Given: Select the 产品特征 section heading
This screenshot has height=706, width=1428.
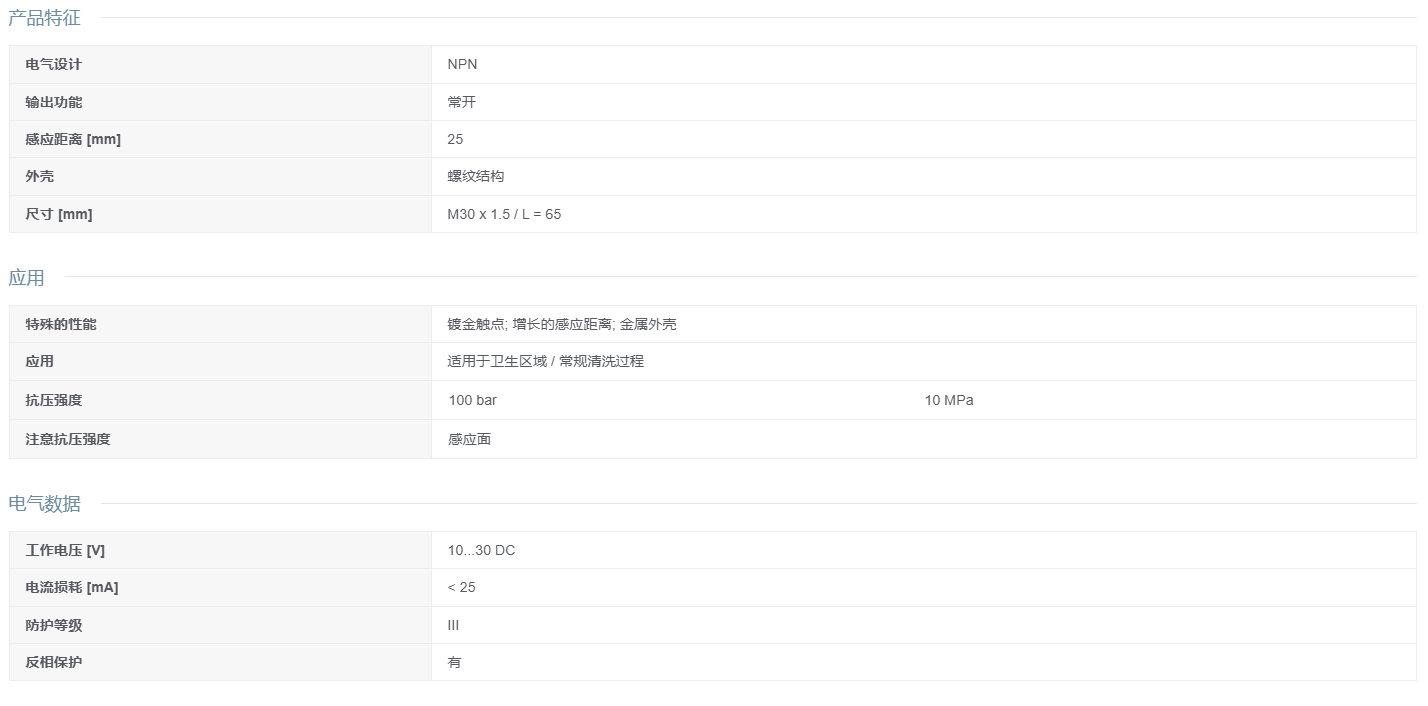Looking at the screenshot, I should click(44, 18).
